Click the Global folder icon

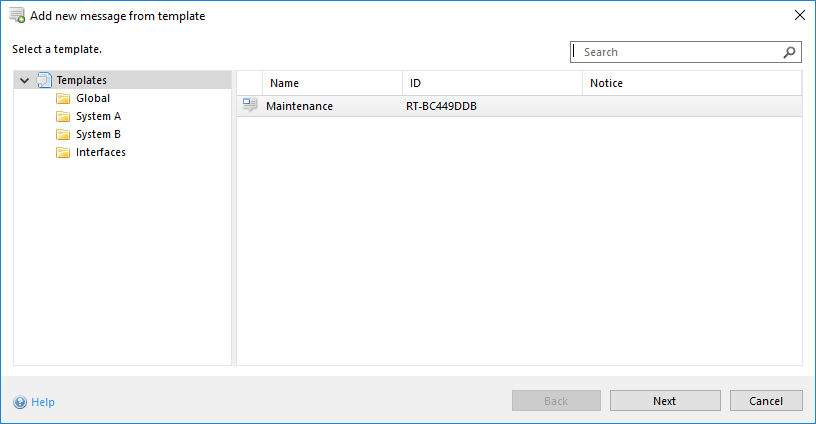(x=63, y=98)
